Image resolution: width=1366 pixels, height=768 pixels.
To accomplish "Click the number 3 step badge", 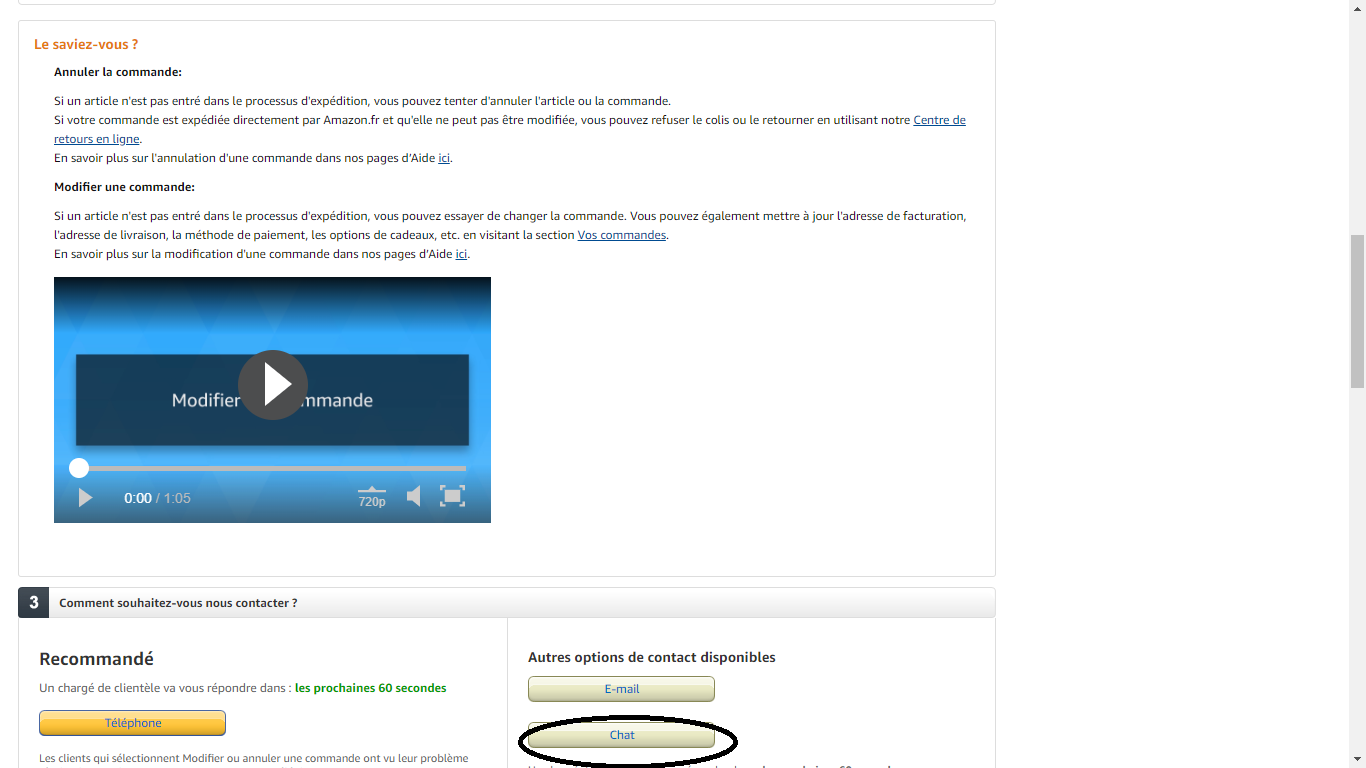I will (34, 603).
